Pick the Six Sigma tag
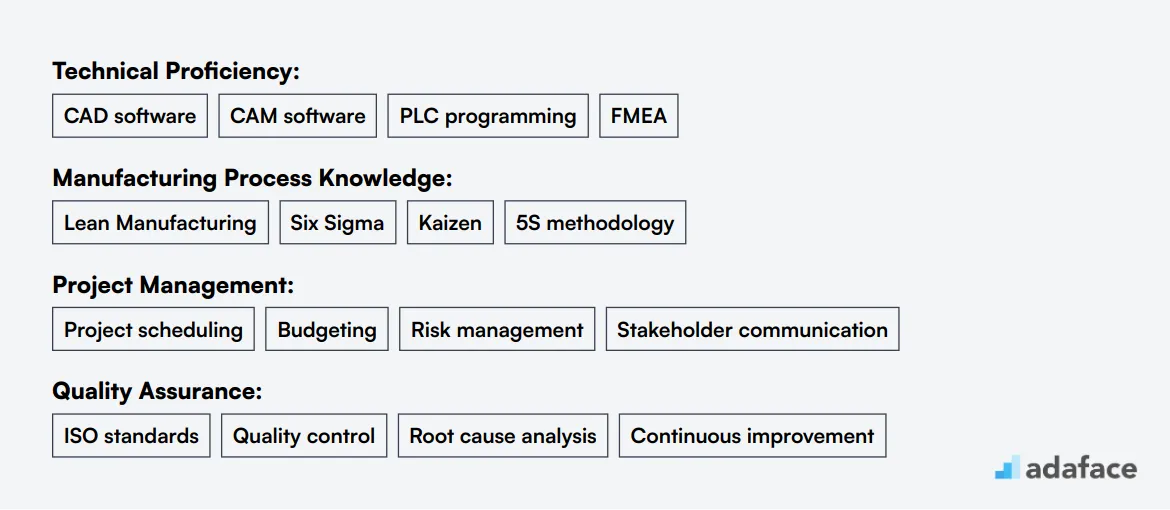 pos(337,223)
